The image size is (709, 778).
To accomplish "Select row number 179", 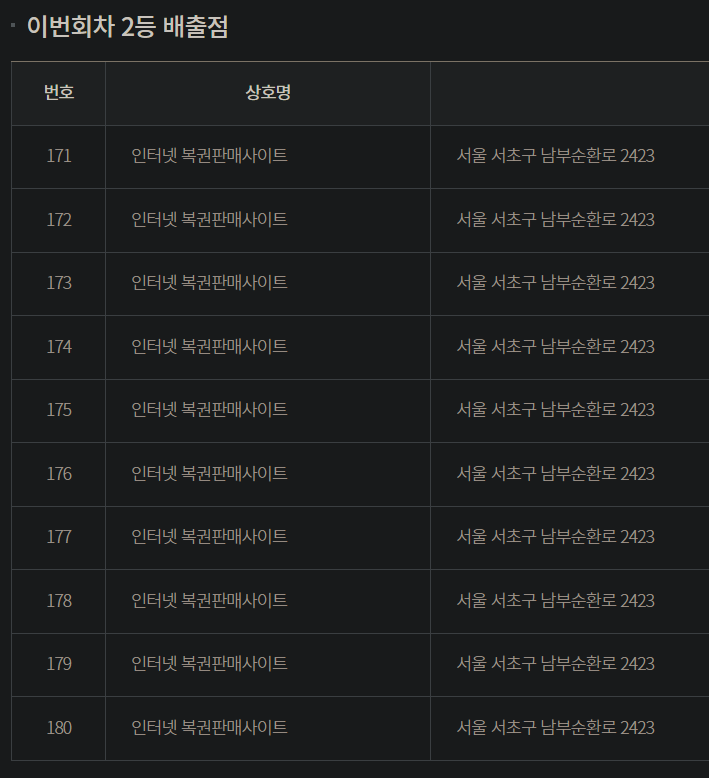I will coord(59,664).
